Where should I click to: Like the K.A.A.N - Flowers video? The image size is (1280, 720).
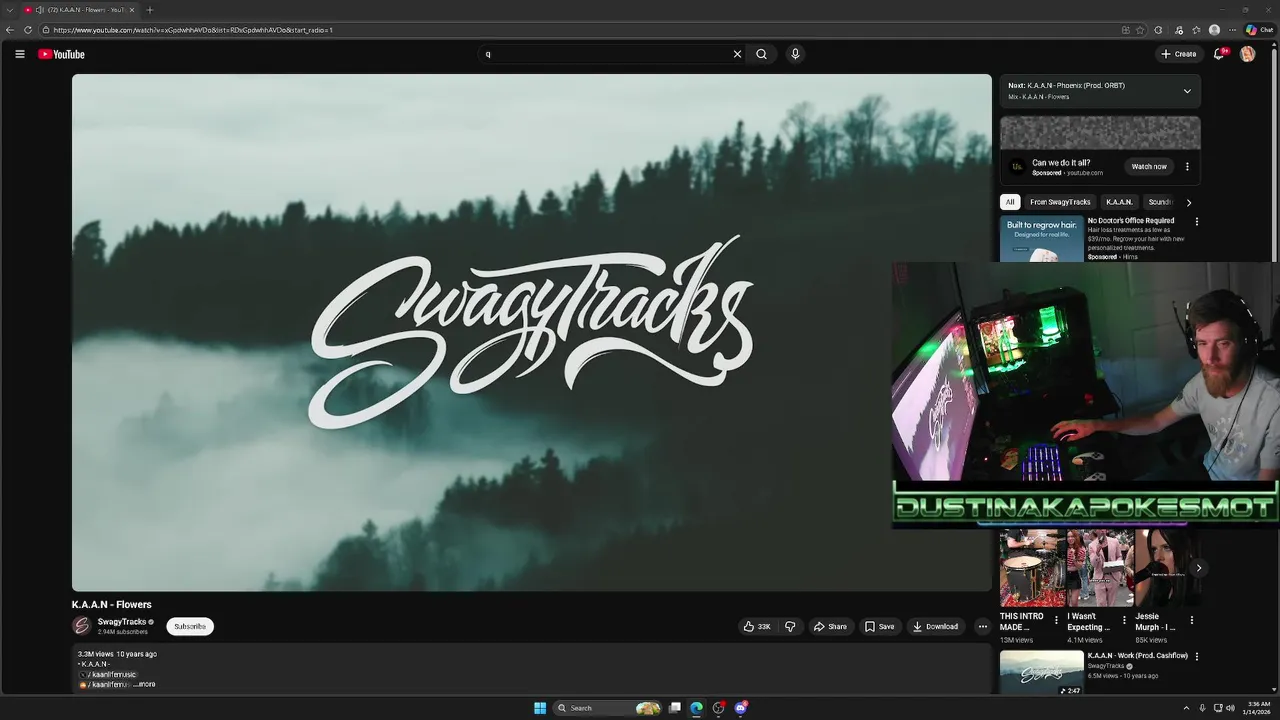756,626
